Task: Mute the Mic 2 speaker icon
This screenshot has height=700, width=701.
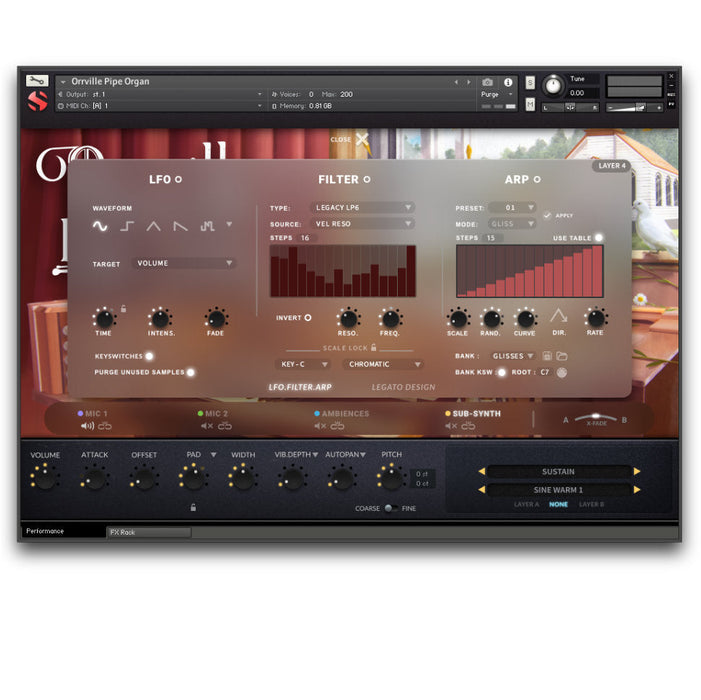Action: (203, 426)
